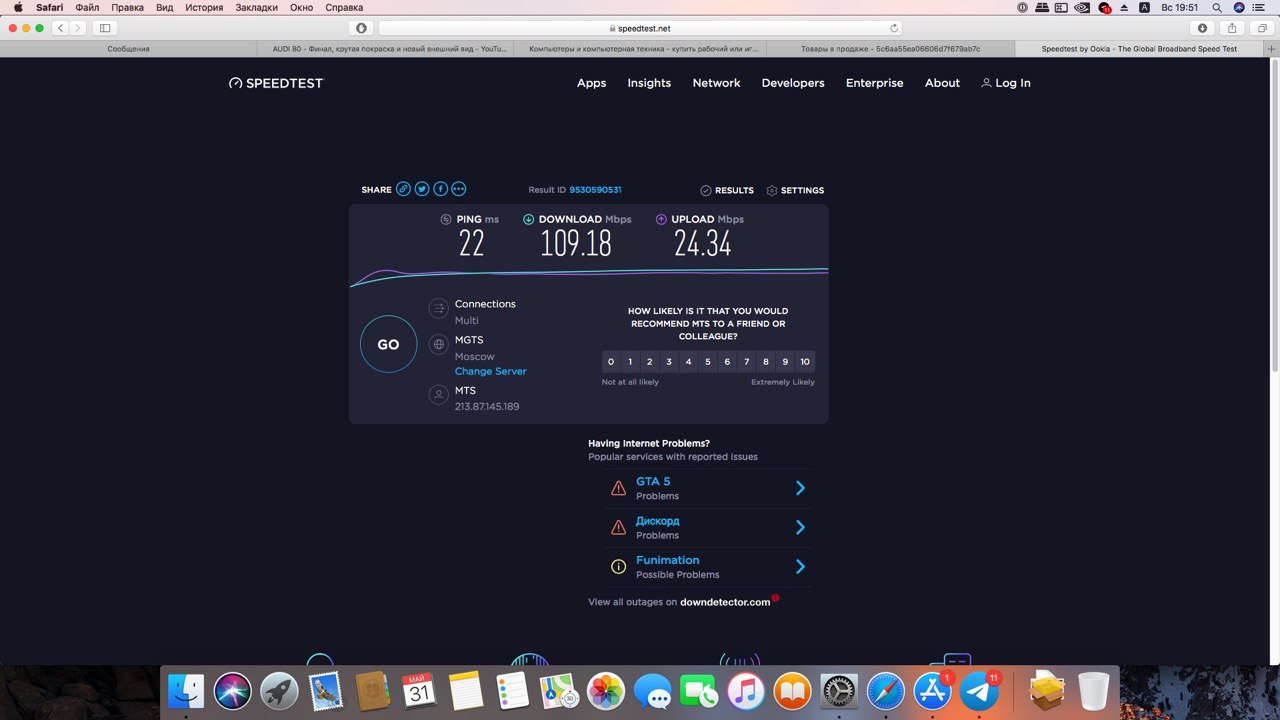The height and width of the screenshot is (720, 1280).
Task: Open Finder from the Dock
Action: click(187, 692)
